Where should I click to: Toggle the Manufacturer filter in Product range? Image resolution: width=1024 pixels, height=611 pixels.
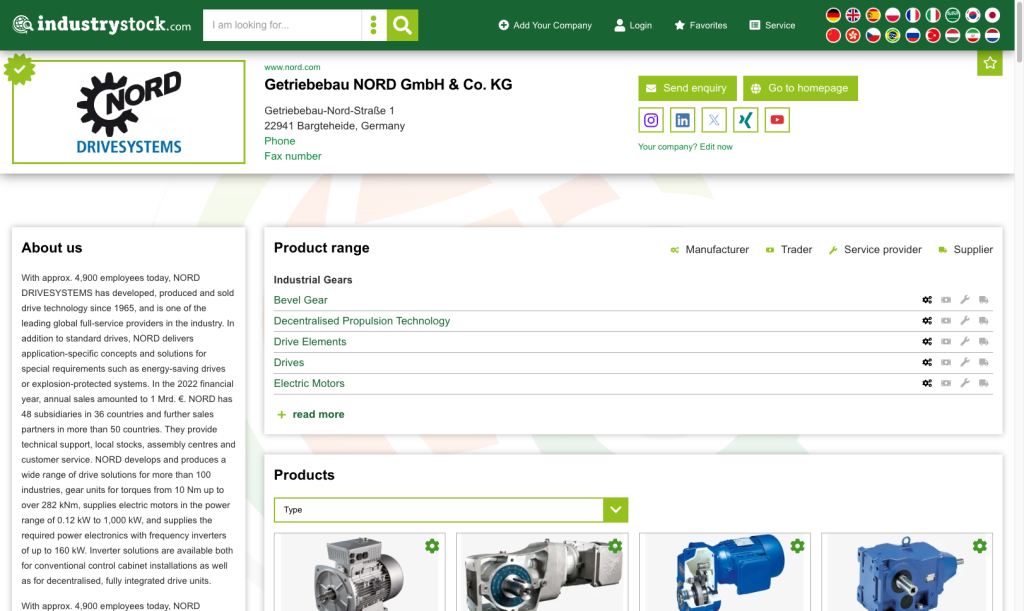point(709,250)
